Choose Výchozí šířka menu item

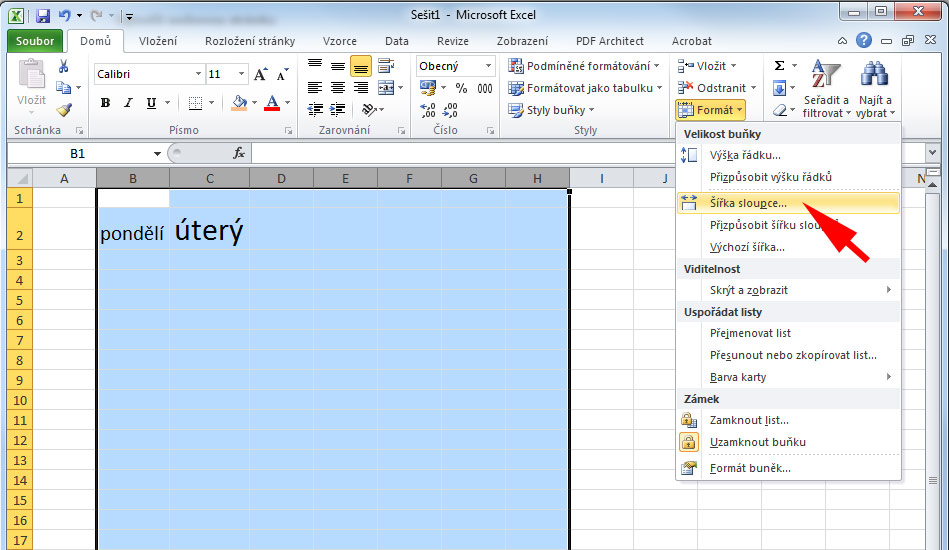pyautogui.click(x=789, y=247)
